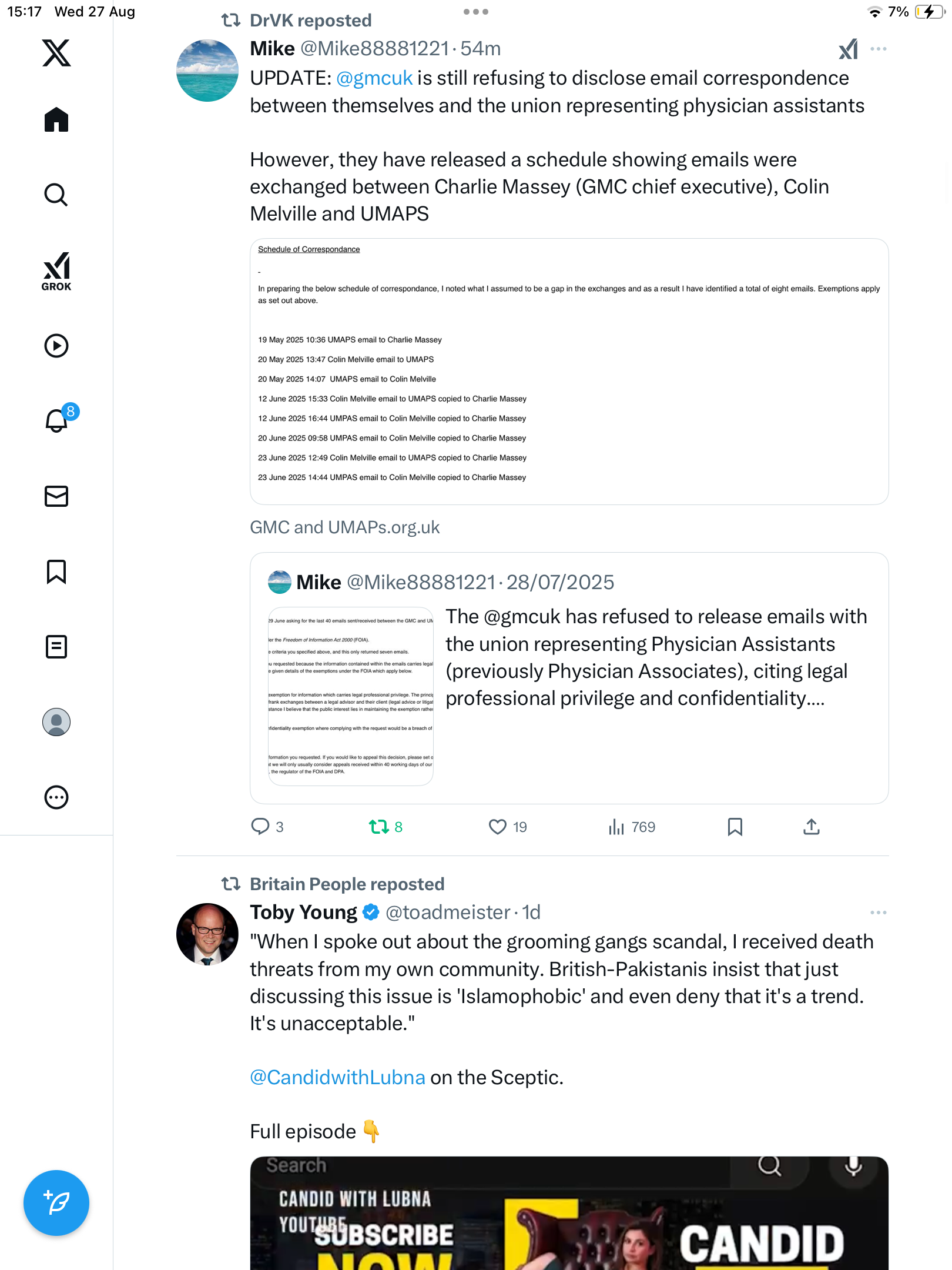The image size is (952, 1270).
Task: Open the profile avatar in sidebar
Action: (56, 722)
